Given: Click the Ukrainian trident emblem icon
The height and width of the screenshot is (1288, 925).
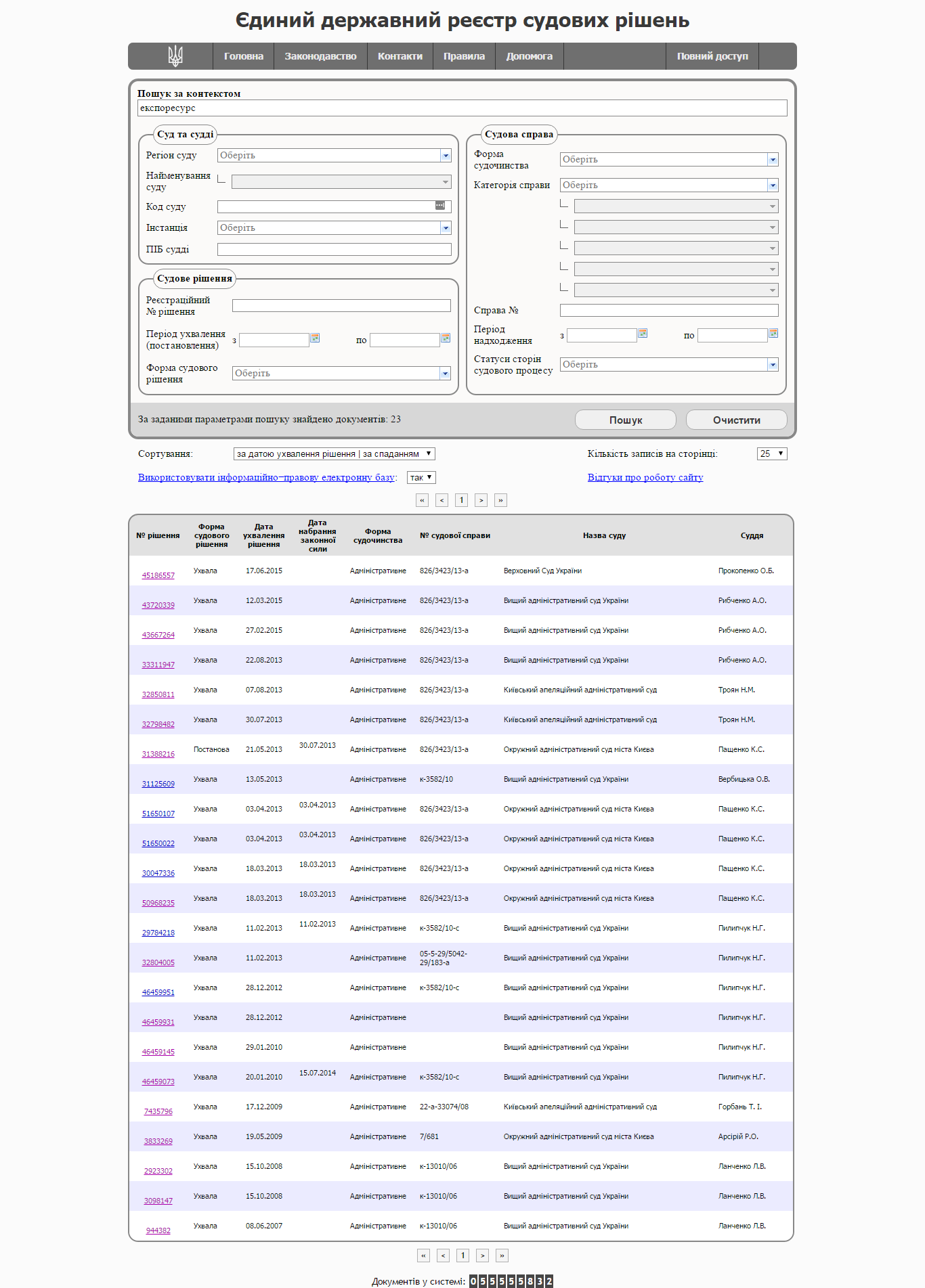Looking at the screenshot, I should (x=175, y=56).
